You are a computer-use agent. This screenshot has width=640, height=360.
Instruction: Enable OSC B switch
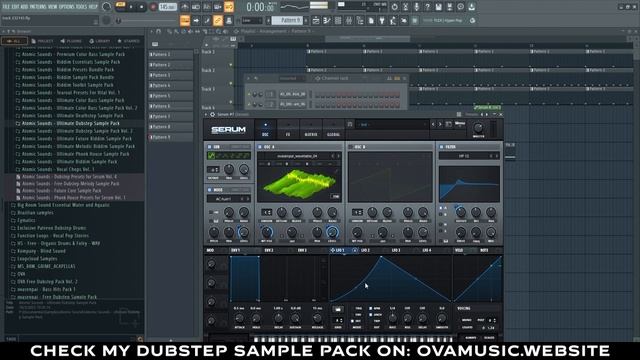[350, 147]
